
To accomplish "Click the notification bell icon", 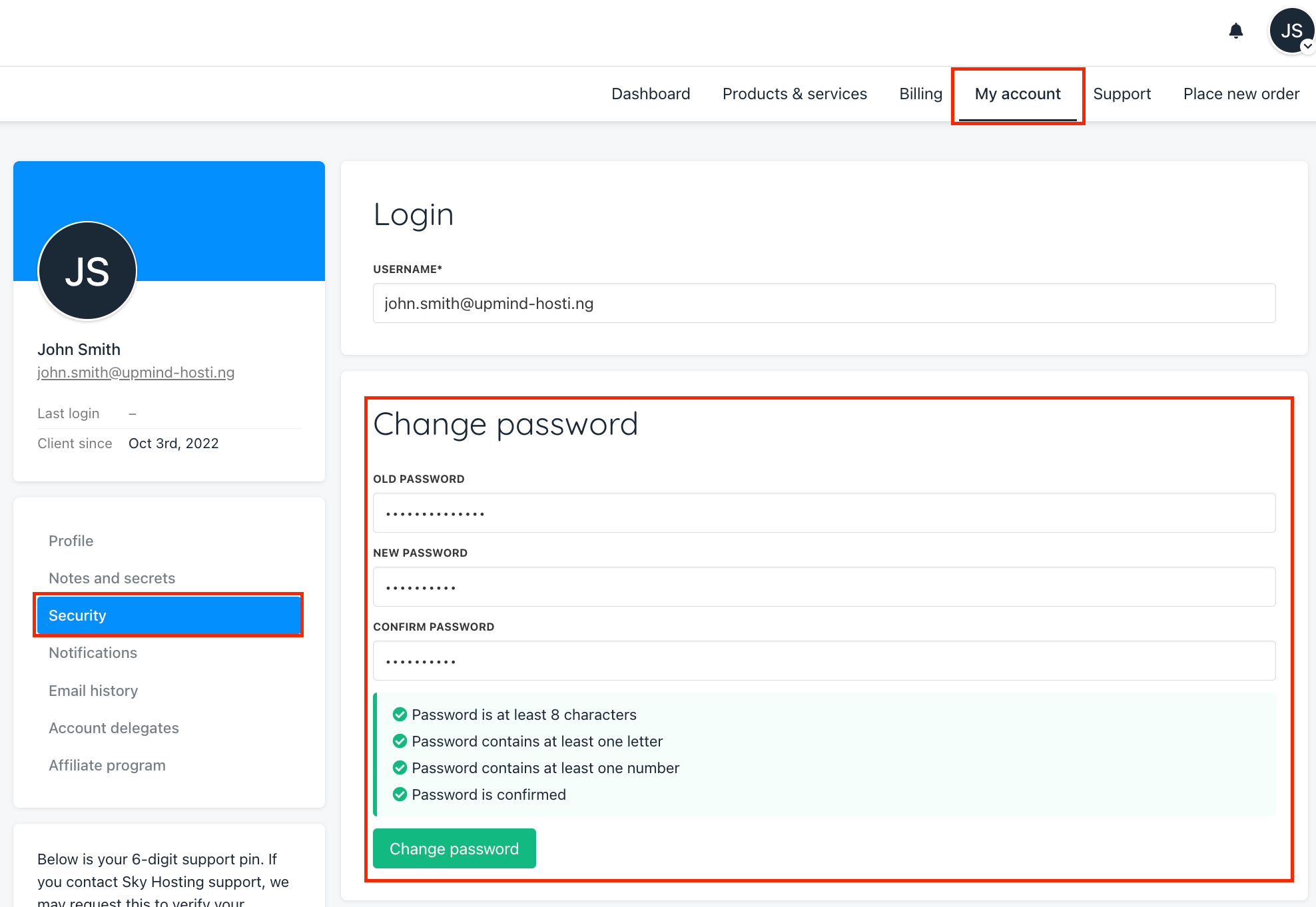I will click(1235, 31).
